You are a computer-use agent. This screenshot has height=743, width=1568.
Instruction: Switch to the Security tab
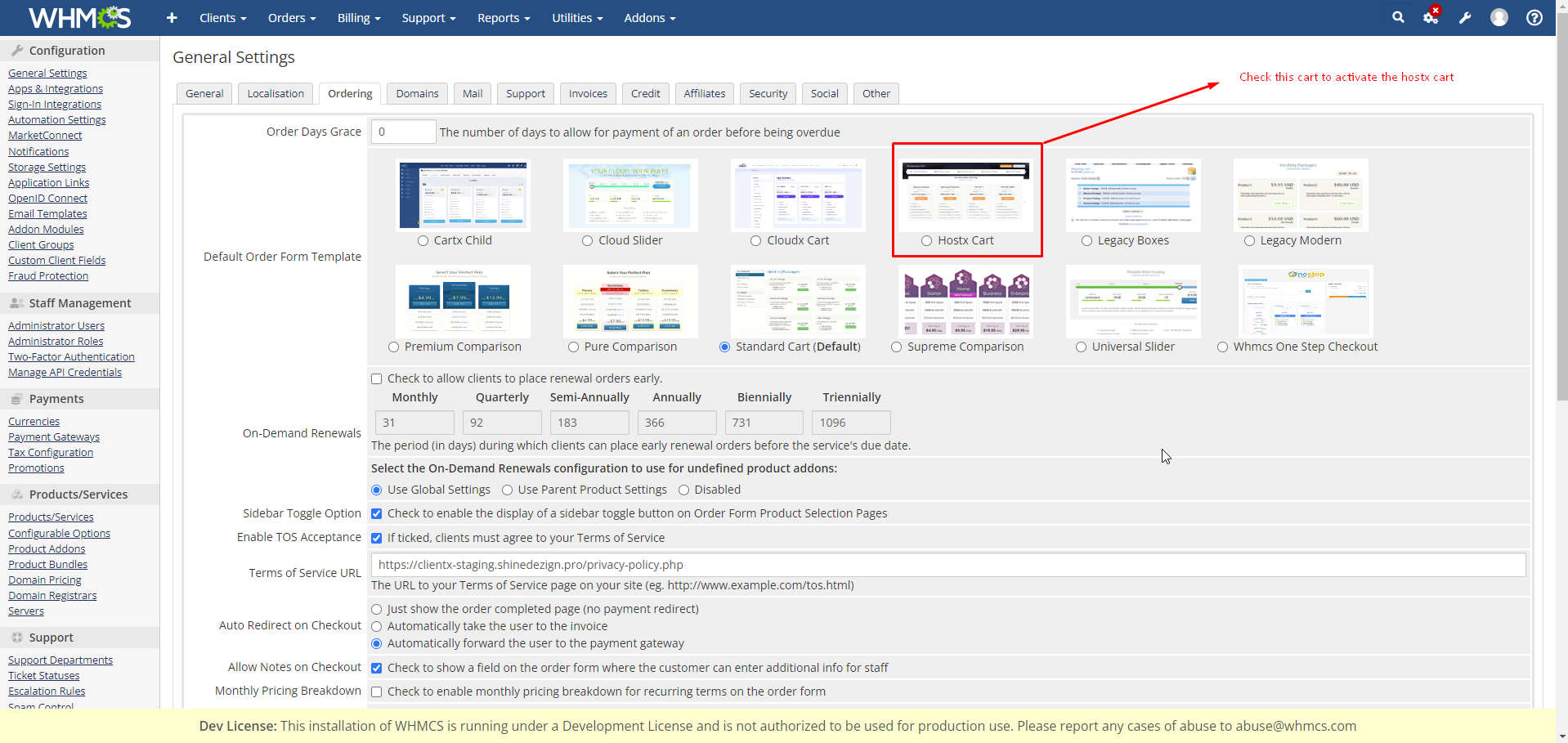pyautogui.click(x=768, y=94)
